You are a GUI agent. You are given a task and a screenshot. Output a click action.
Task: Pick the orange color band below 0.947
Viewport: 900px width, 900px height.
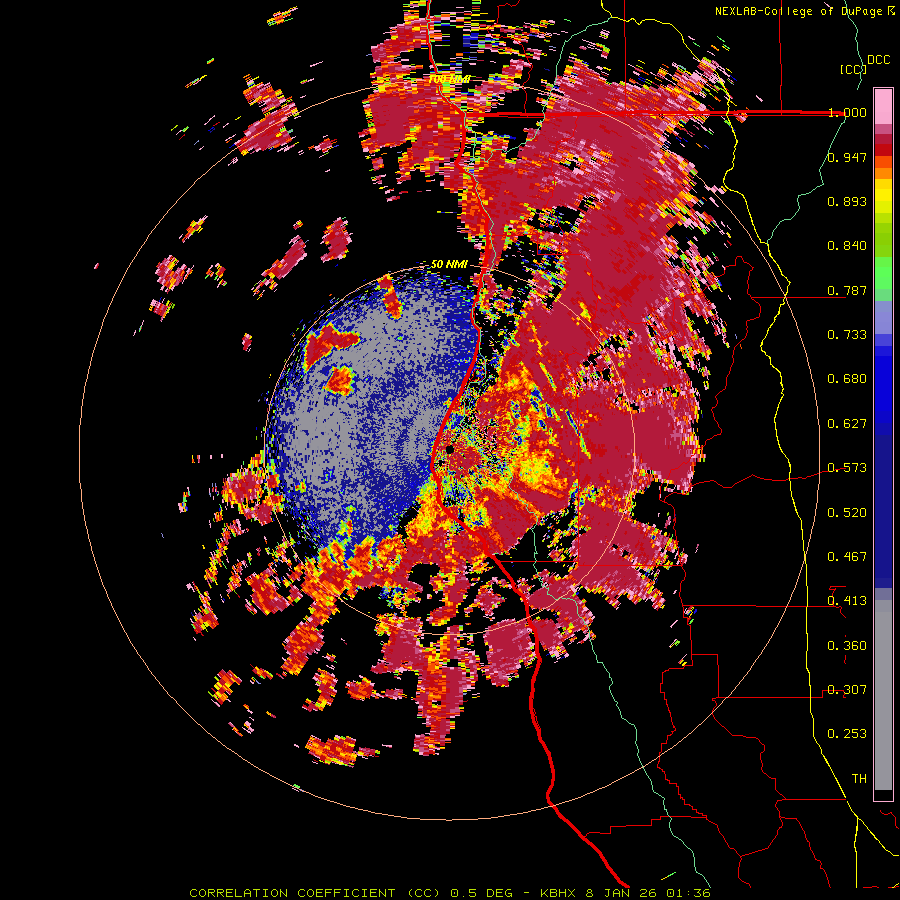click(883, 172)
